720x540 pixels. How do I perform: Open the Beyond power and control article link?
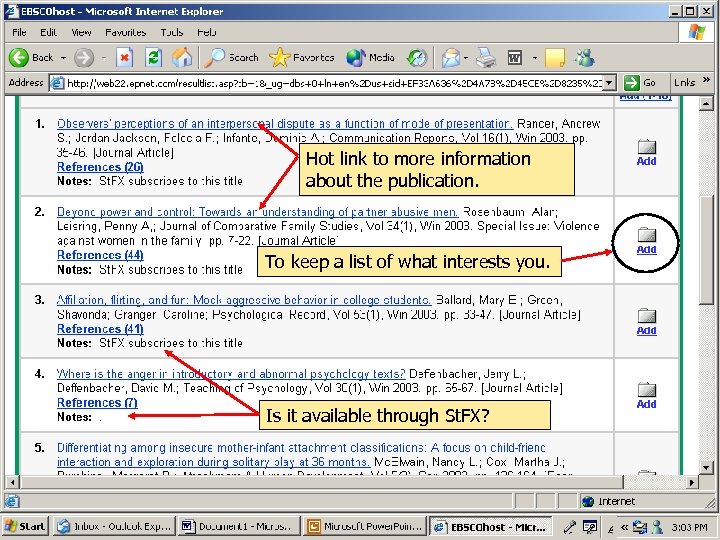pyautogui.click(x=258, y=212)
